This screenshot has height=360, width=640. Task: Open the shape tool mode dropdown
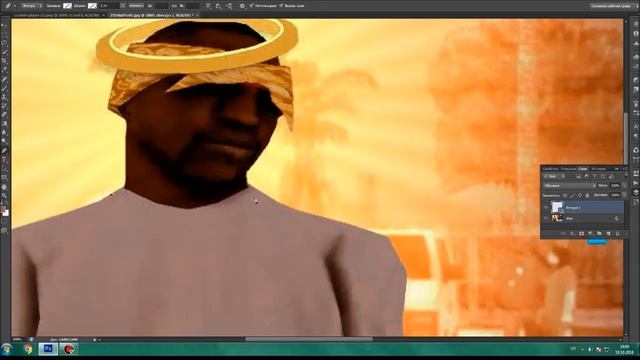click(32, 6)
